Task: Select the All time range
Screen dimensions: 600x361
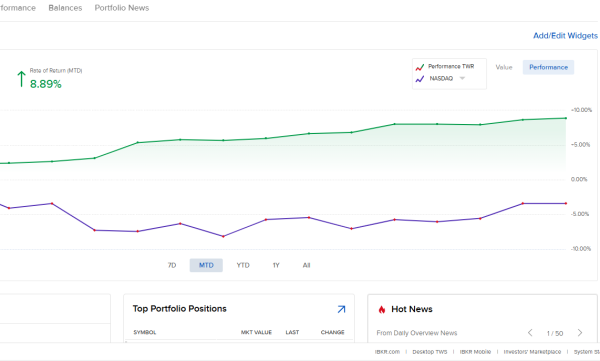Action: (306, 265)
